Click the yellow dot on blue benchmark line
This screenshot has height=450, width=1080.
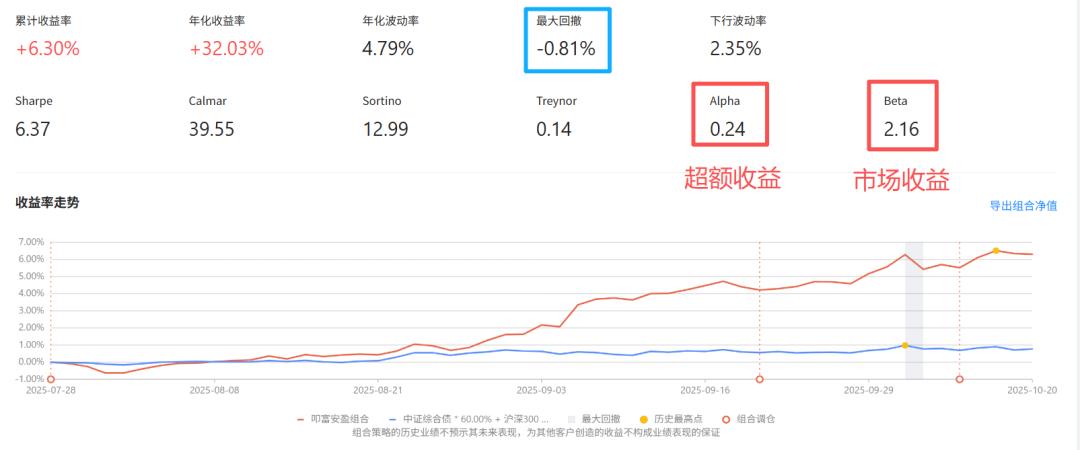(905, 345)
